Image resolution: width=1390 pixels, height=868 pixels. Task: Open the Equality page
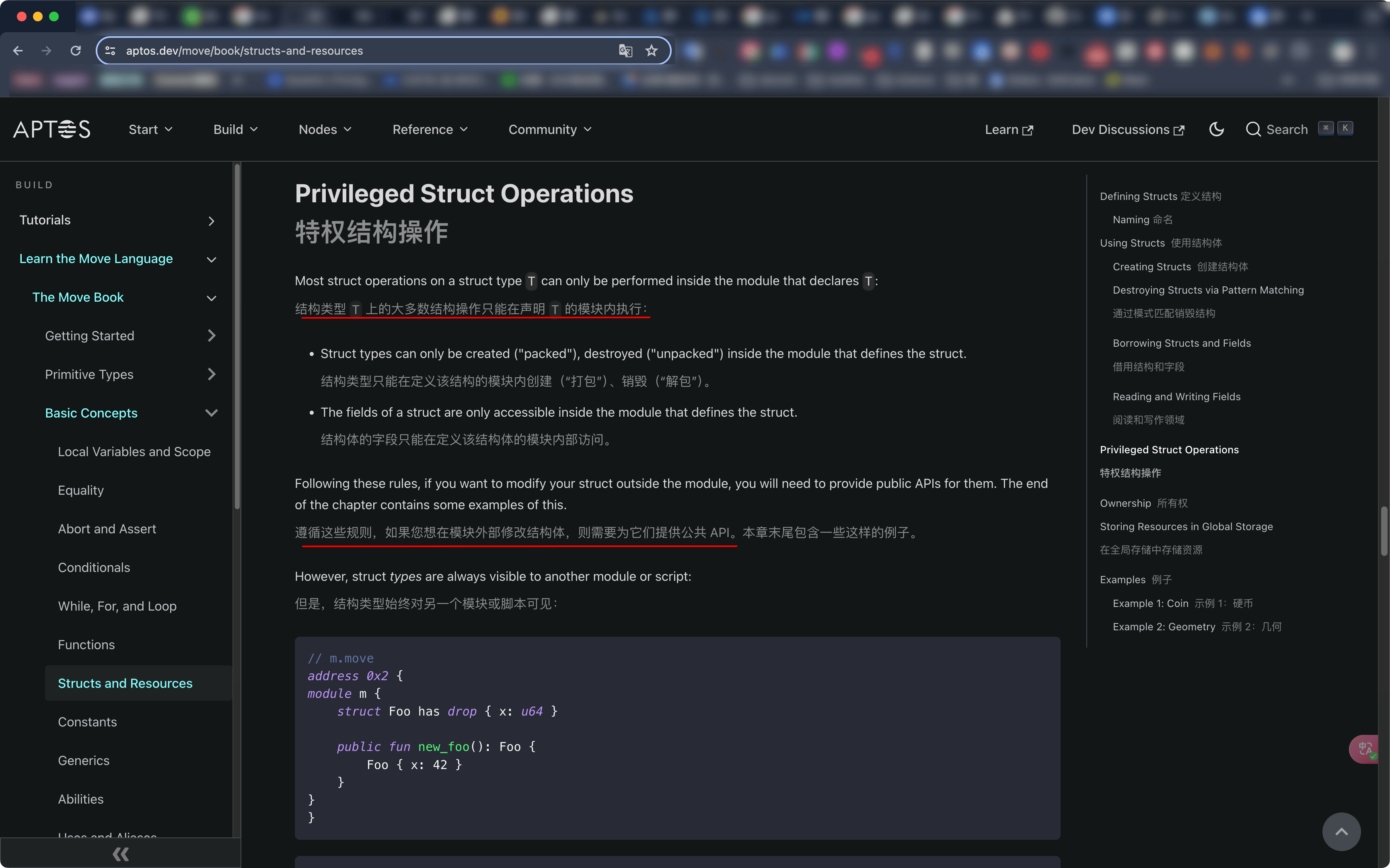[x=80, y=490]
